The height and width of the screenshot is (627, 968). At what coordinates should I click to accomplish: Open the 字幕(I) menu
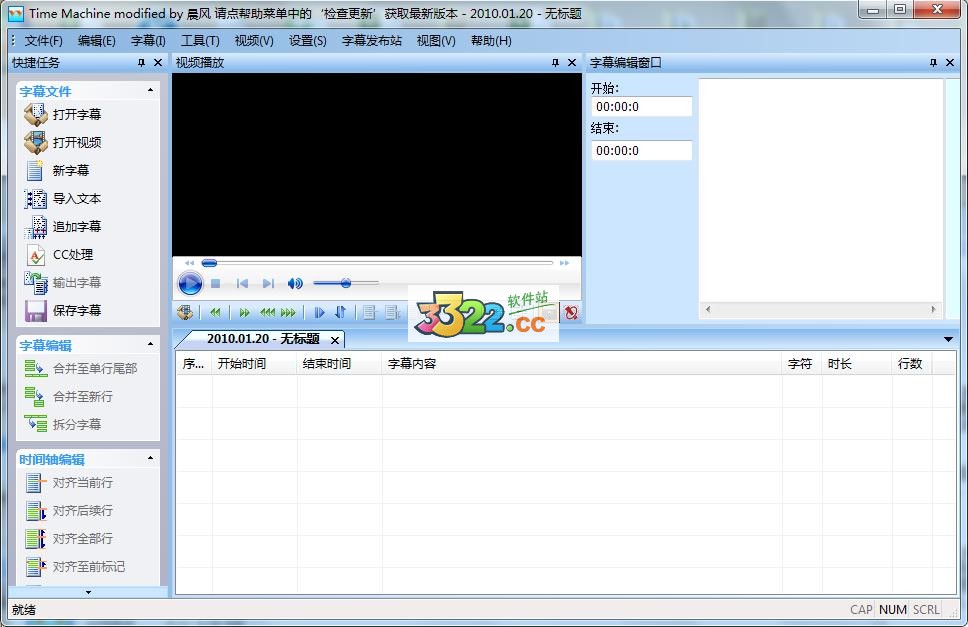[x=148, y=41]
